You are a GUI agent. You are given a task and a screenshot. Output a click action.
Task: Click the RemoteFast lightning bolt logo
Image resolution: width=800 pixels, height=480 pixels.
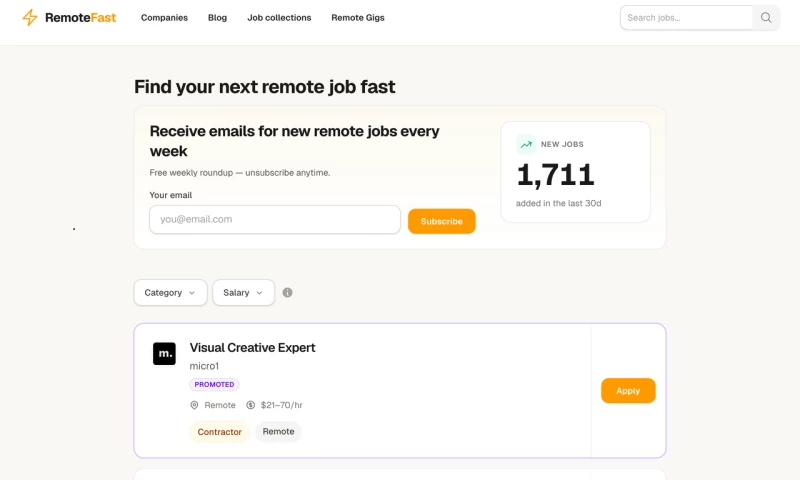30,17
